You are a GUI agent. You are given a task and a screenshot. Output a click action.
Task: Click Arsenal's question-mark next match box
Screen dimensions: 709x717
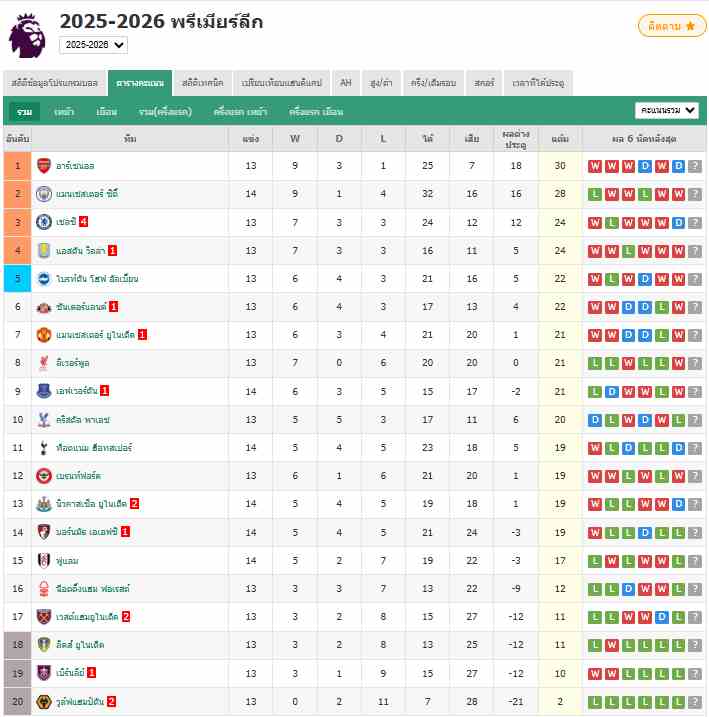(x=695, y=166)
